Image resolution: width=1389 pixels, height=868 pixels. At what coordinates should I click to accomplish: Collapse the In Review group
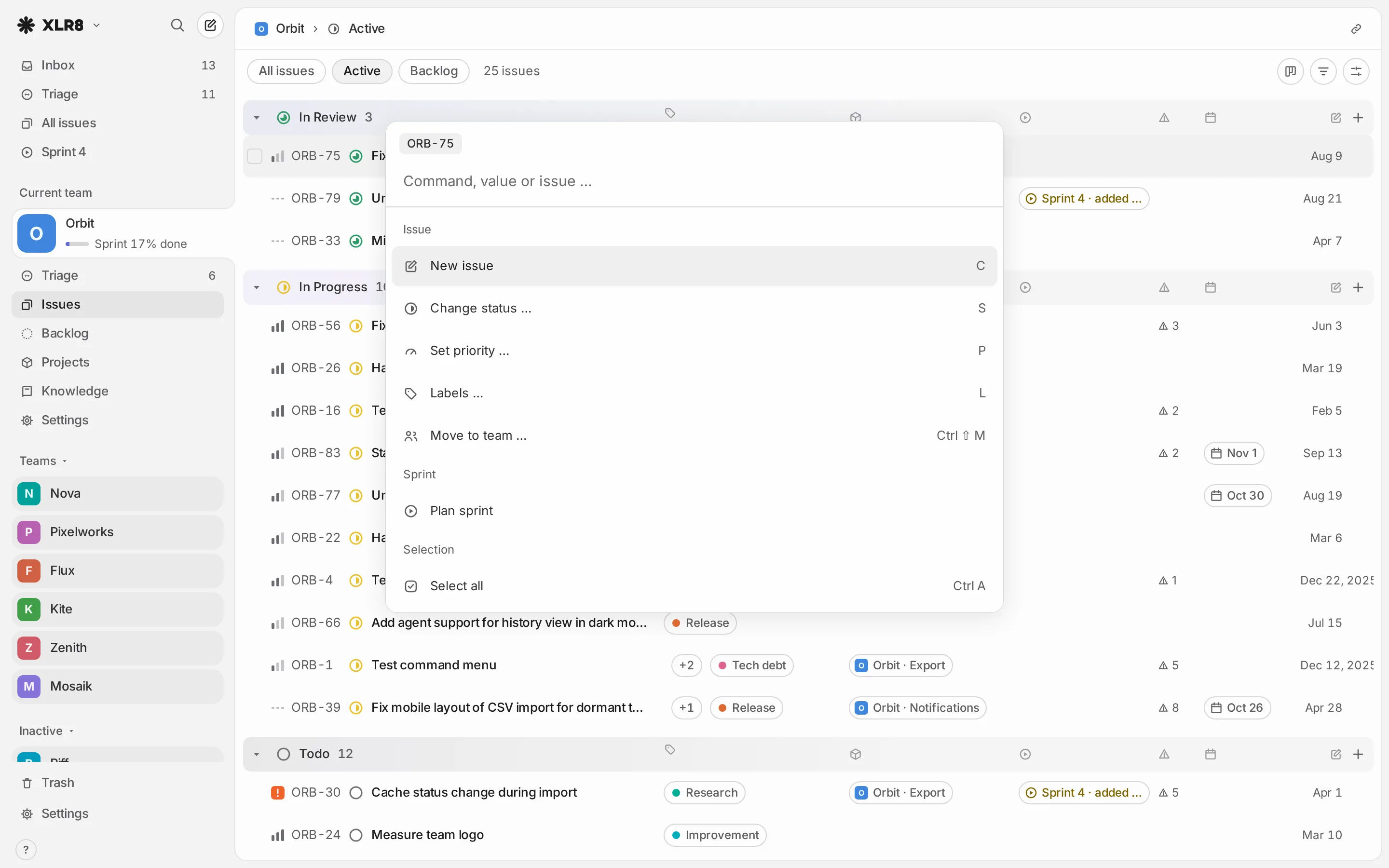click(257, 118)
